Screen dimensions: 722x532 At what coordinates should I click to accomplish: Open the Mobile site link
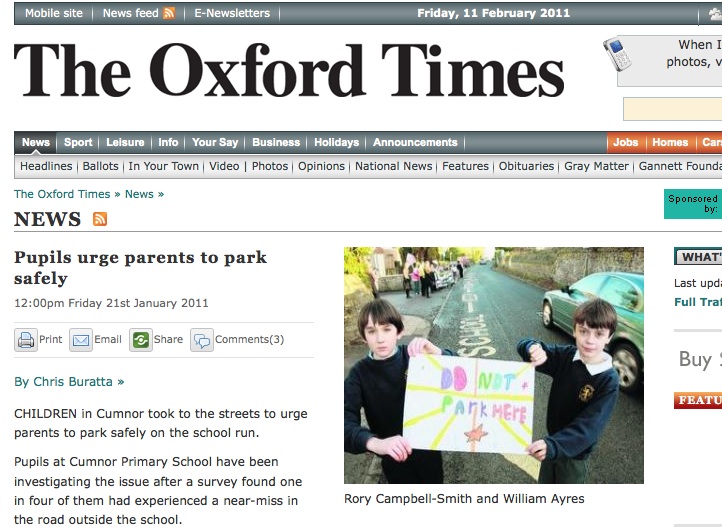point(54,13)
